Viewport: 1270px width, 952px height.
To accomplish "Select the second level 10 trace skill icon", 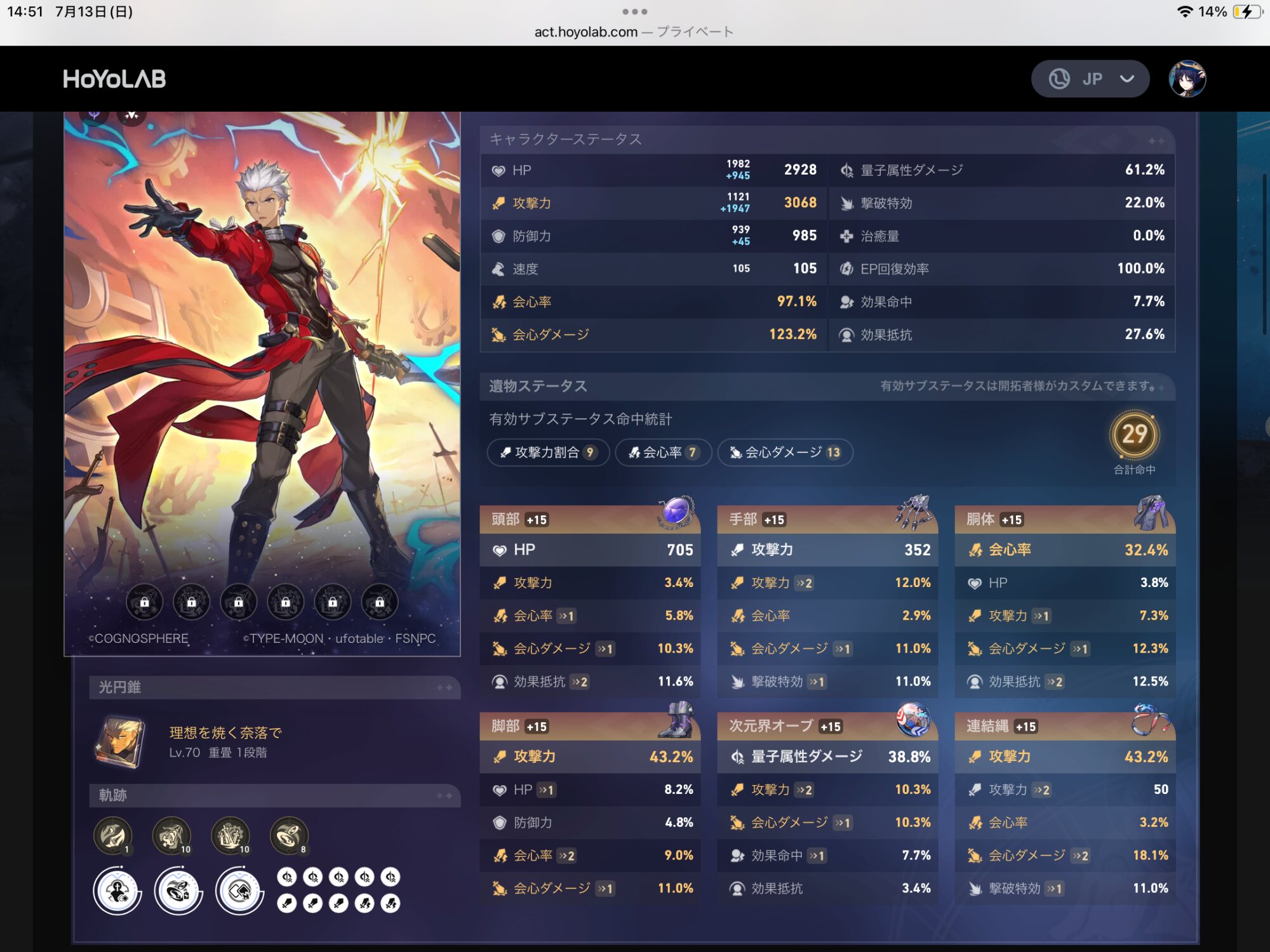I will [231, 836].
